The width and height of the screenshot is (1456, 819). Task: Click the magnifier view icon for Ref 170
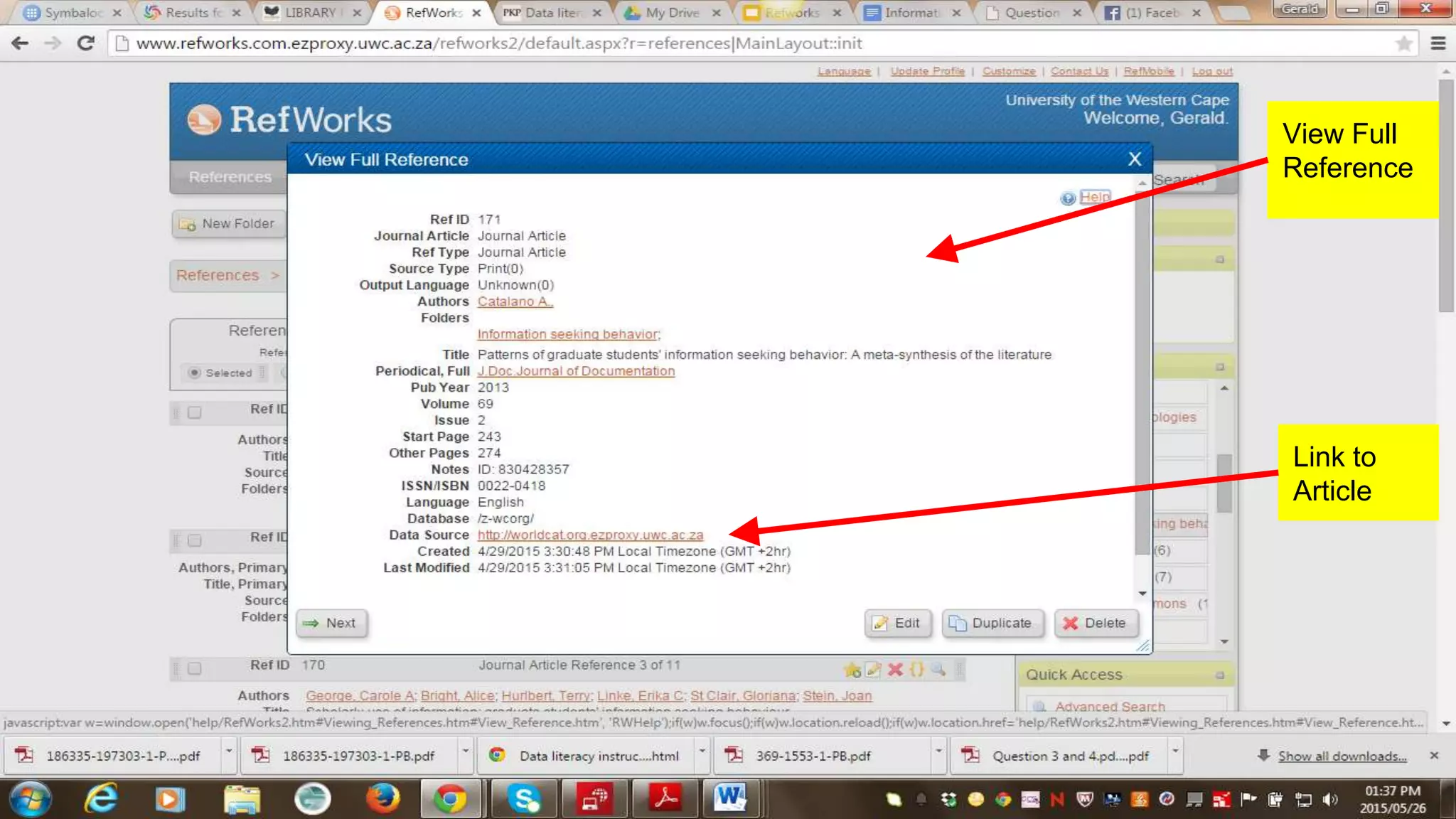(x=938, y=669)
